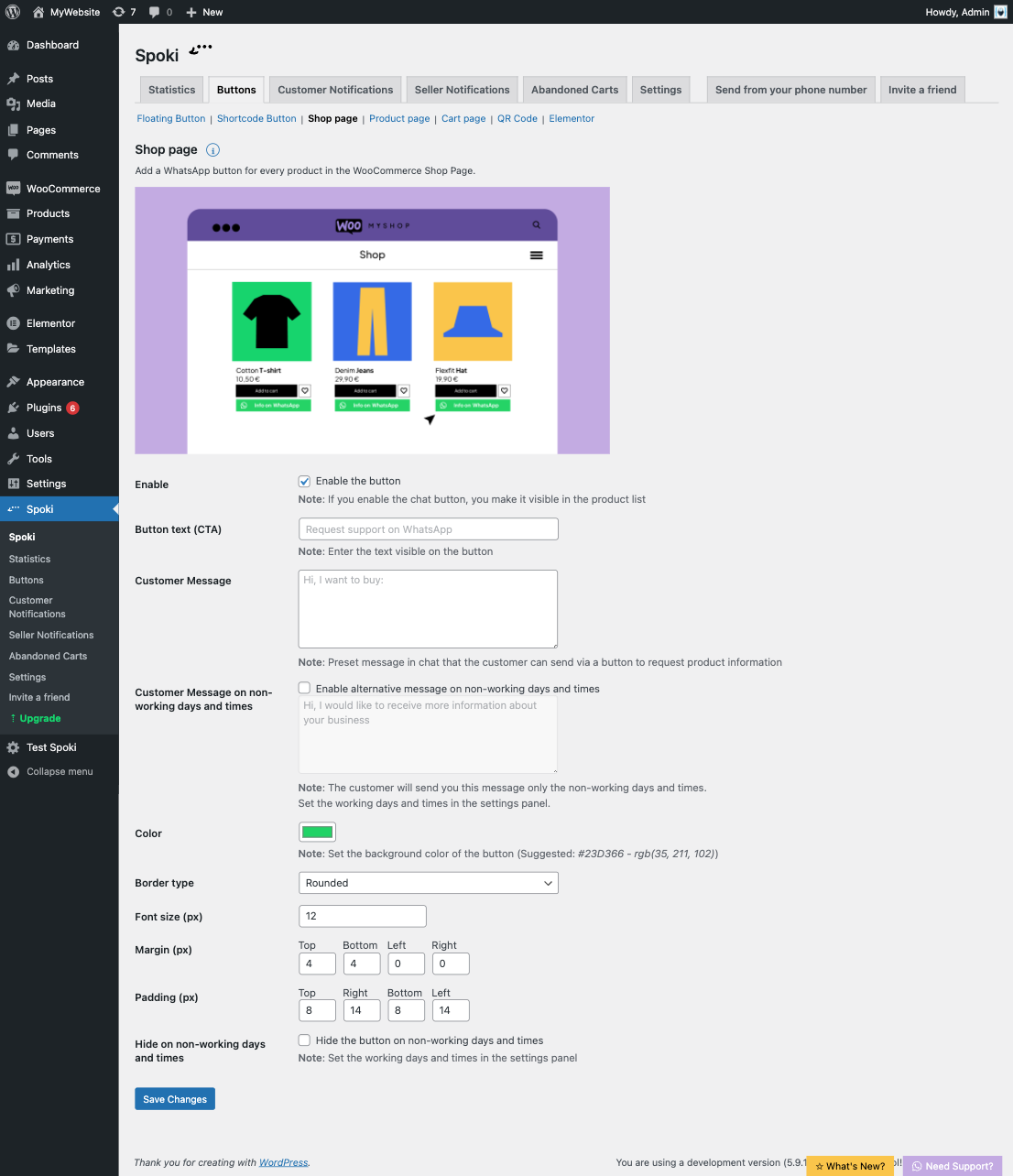Click the Font size input field
1013x1176 pixels.
[x=362, y=916]
